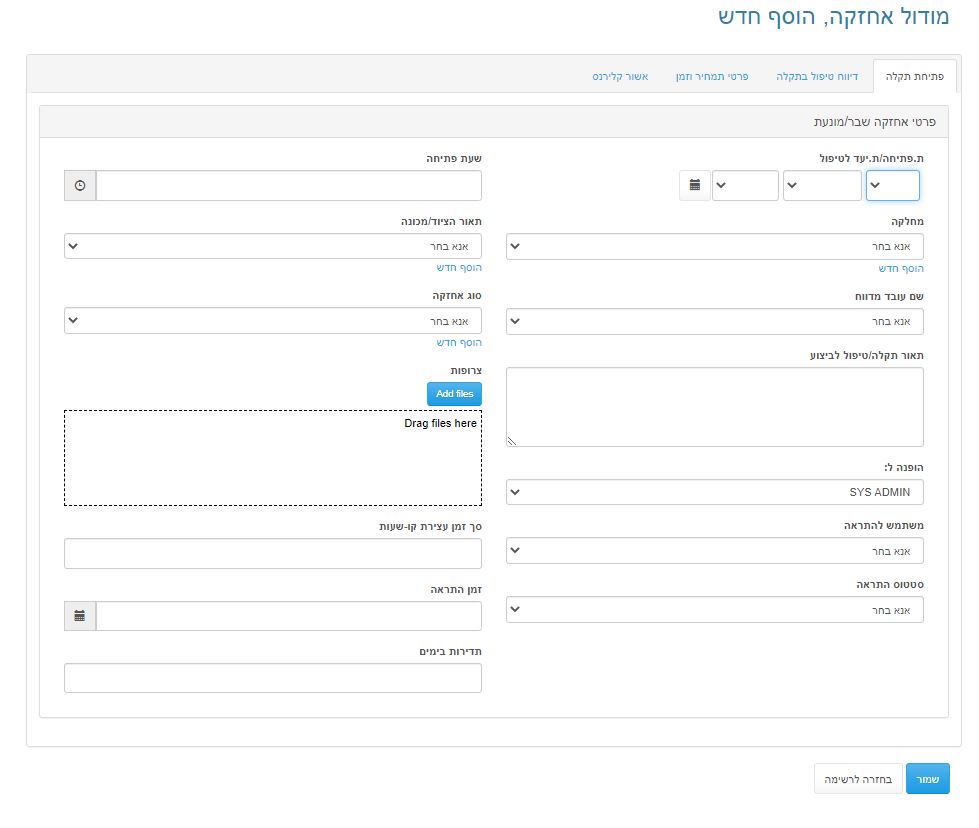Click the calendar icon beside the opening date dropdowns
This screenshot has width=979, height=828.
click(694, 185)
